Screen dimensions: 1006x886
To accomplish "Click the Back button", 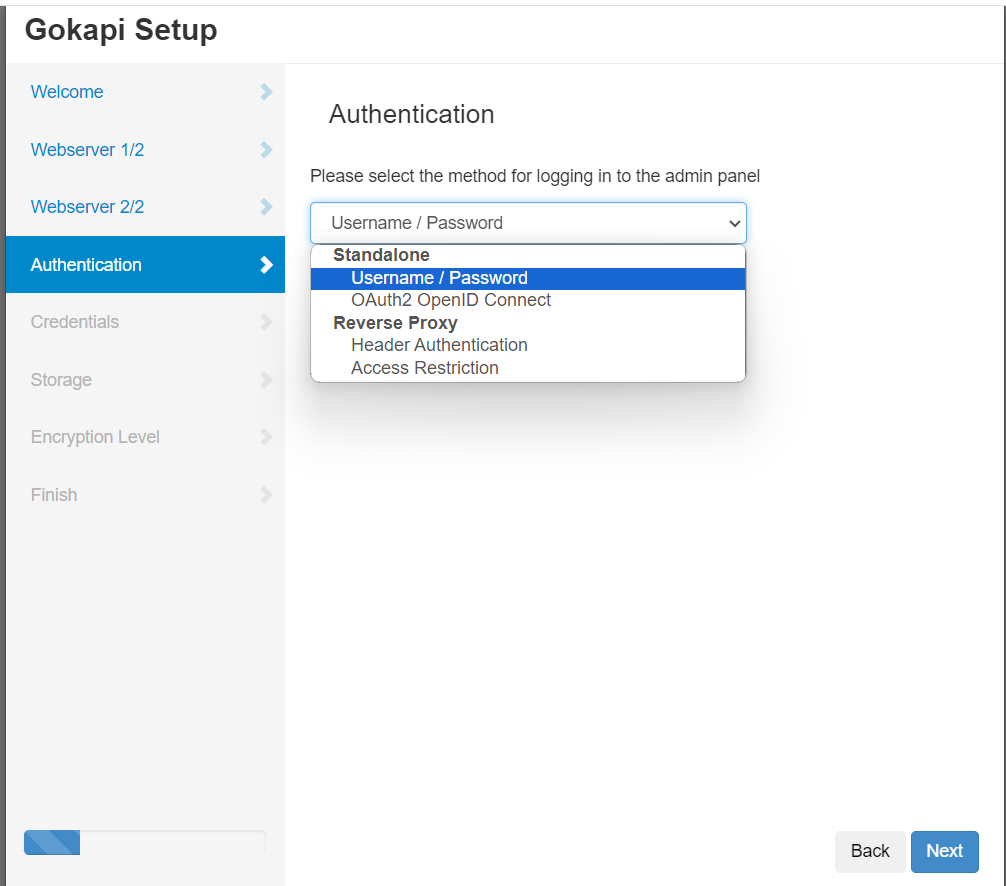I will (869, 851).
